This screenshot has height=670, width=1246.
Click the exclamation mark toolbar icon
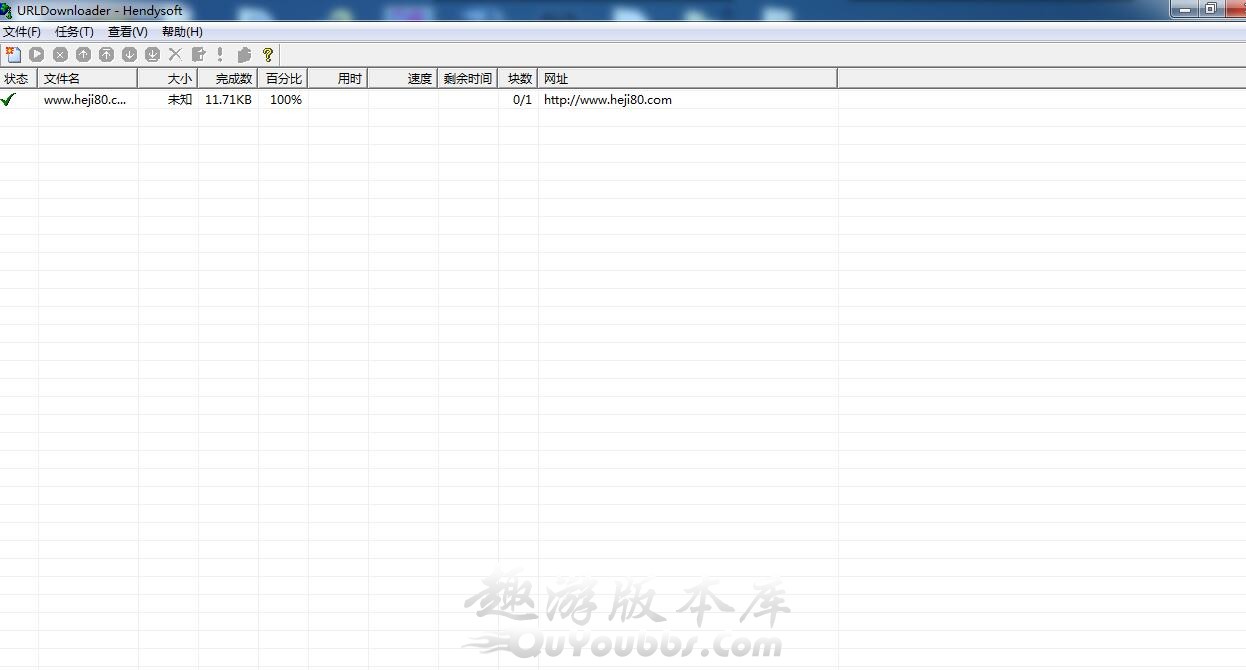[220, 55]
